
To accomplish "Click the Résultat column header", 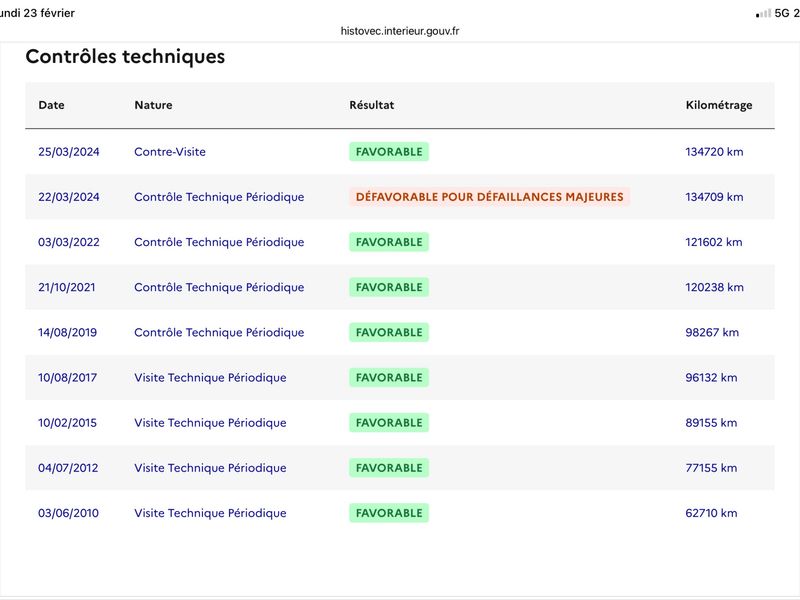I will point(372,105).
